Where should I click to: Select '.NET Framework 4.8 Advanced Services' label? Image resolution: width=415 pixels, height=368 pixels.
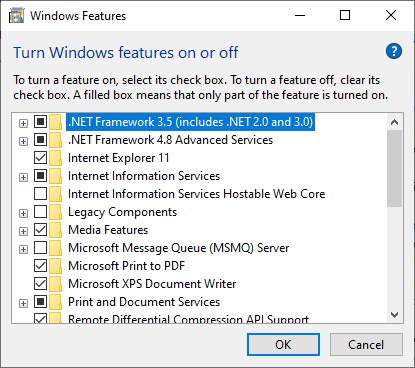coord(170,140)
